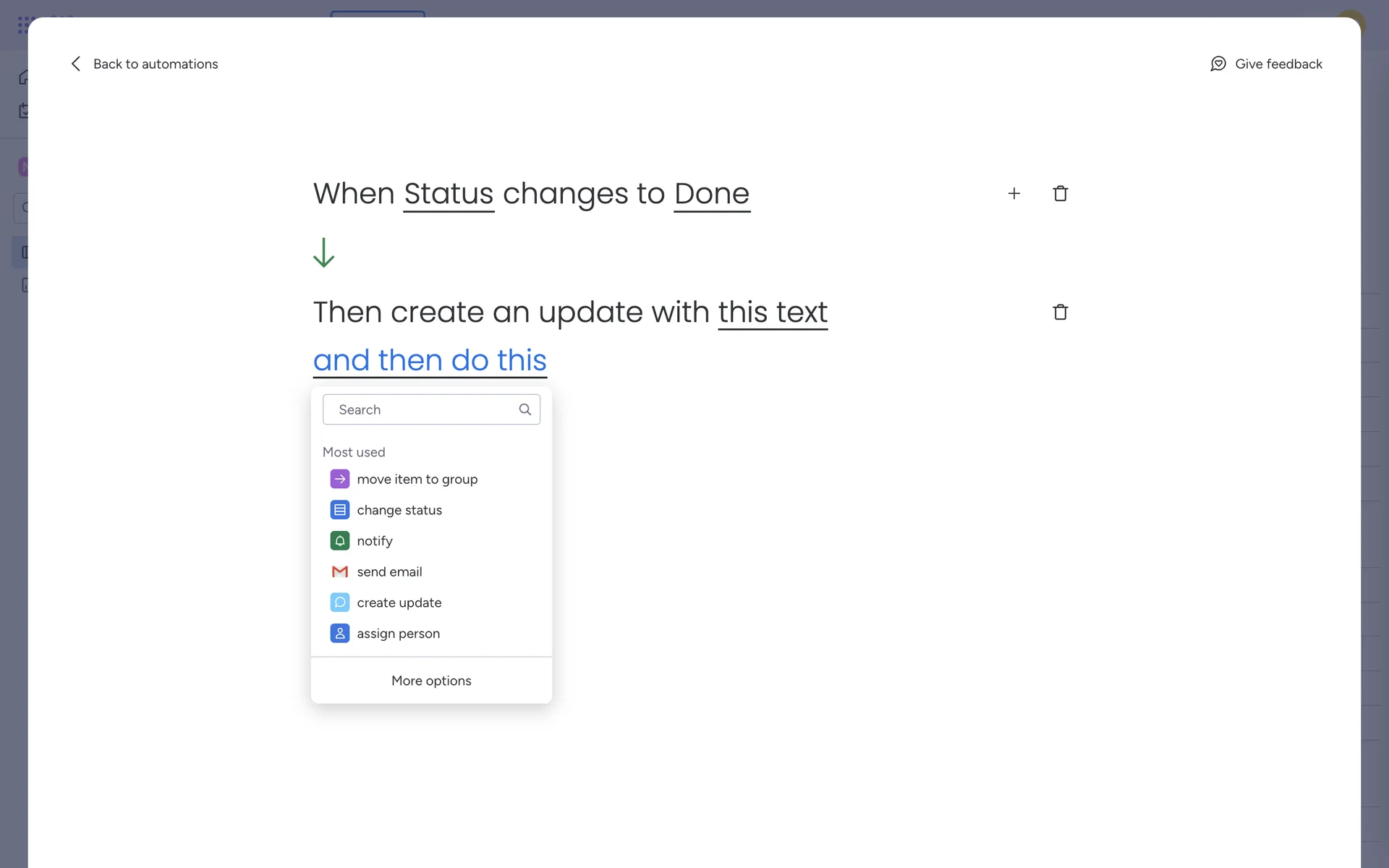This screenshot has width=1389, height=868.
Task: Click the Give feedback chat icon
Action: click(1218, 64)
